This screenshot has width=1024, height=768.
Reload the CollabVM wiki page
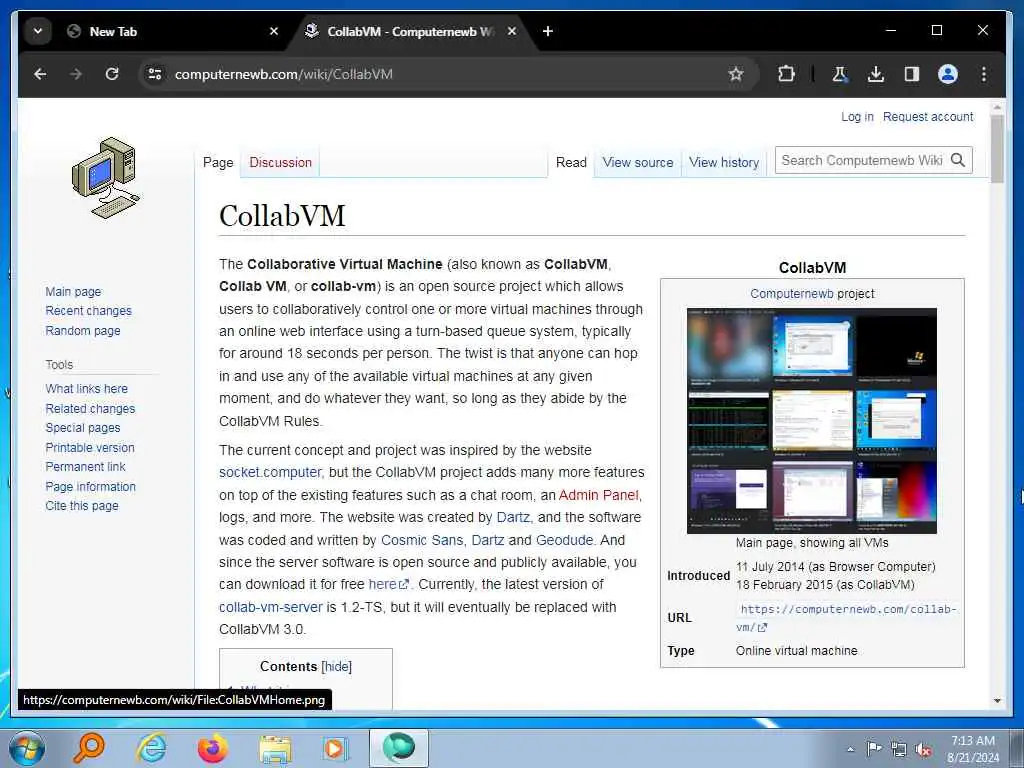click(x=112, y=74)
